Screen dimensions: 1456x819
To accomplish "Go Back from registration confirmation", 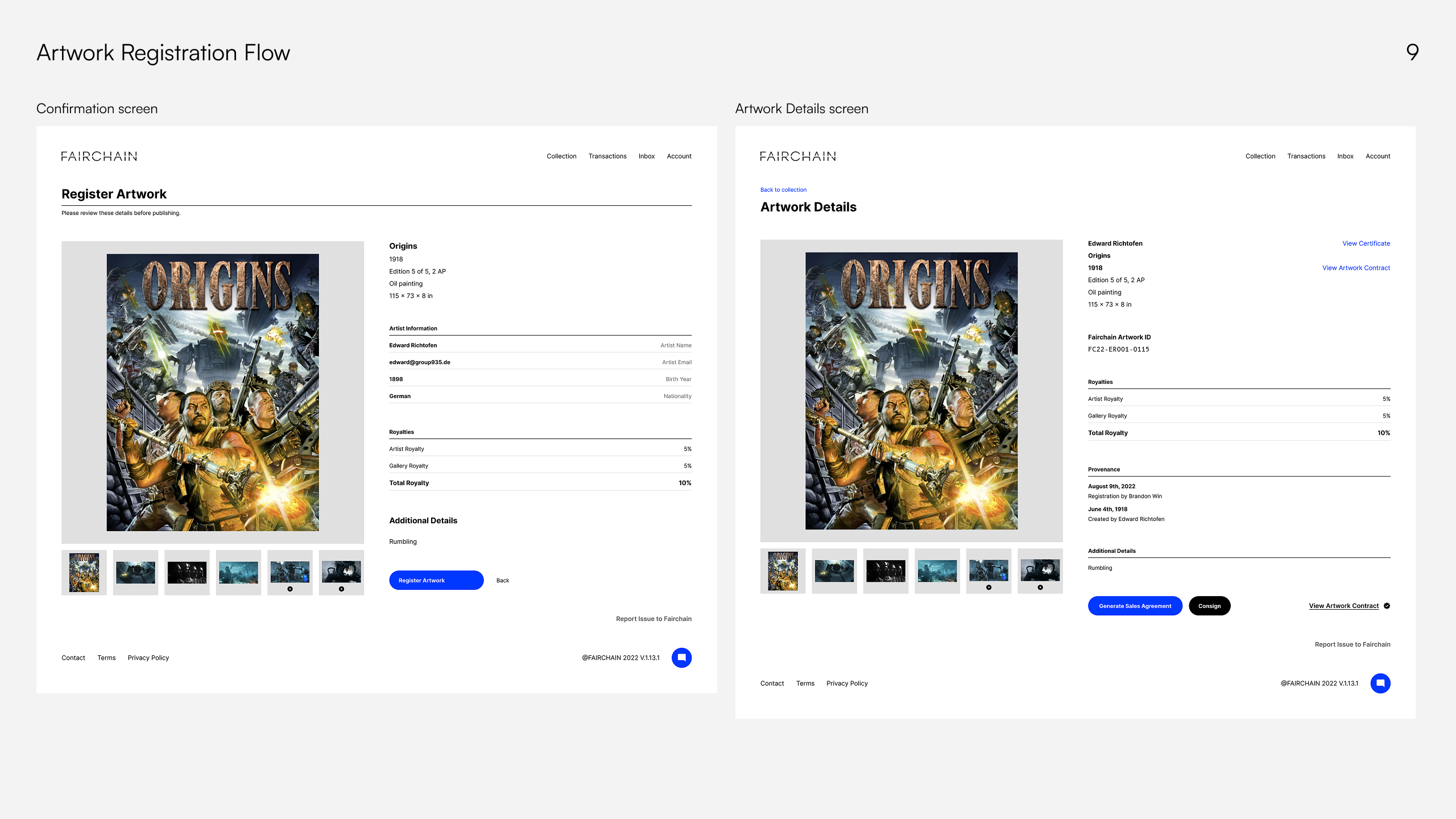I will [x=502, y=580].
